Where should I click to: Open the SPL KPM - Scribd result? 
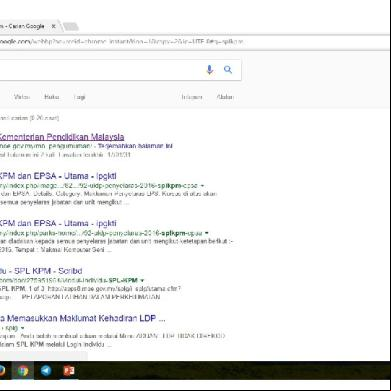pyautogui.click(x=41, y=271)
